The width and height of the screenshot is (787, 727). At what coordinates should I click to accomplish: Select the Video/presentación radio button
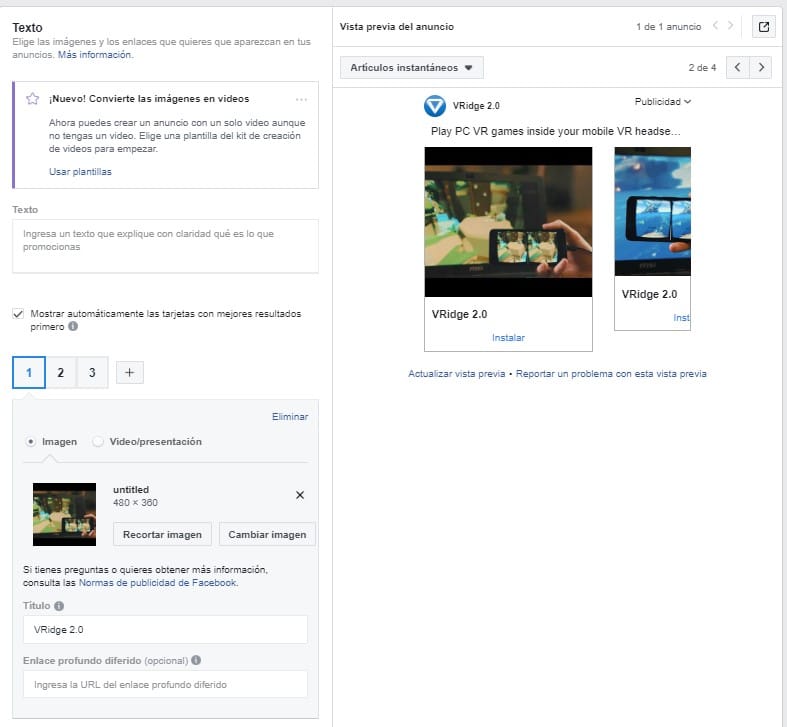click(x=98, y=441)
